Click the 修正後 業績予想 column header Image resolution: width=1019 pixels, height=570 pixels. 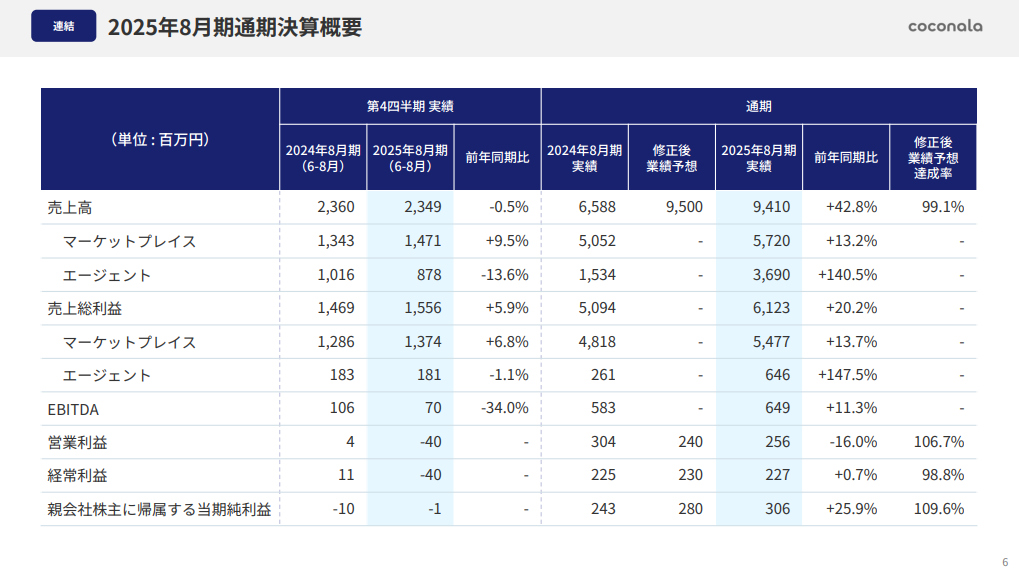(671, 158)
